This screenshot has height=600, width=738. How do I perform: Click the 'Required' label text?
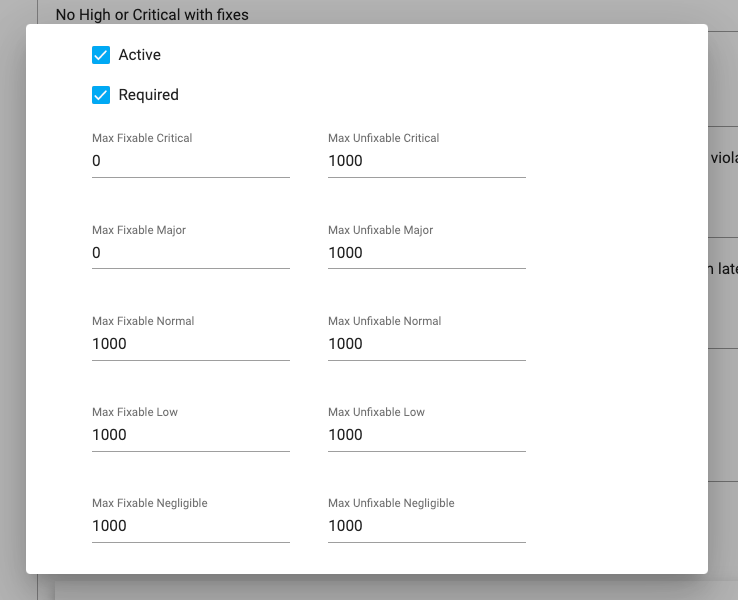[148, 95]
